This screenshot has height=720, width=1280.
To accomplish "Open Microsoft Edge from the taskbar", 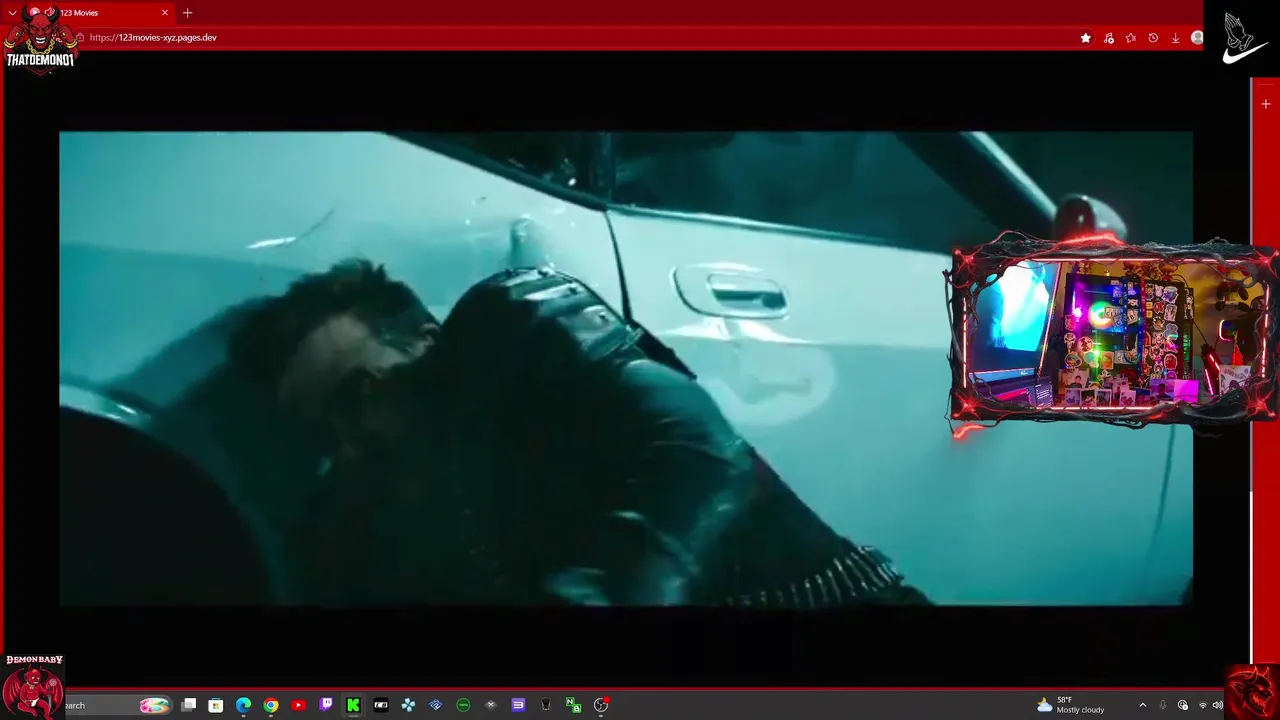I will [243, 705].
